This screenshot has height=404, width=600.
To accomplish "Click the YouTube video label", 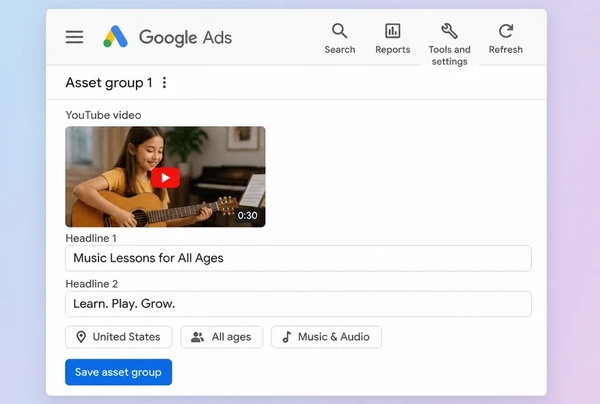I will tap(103, 115).
